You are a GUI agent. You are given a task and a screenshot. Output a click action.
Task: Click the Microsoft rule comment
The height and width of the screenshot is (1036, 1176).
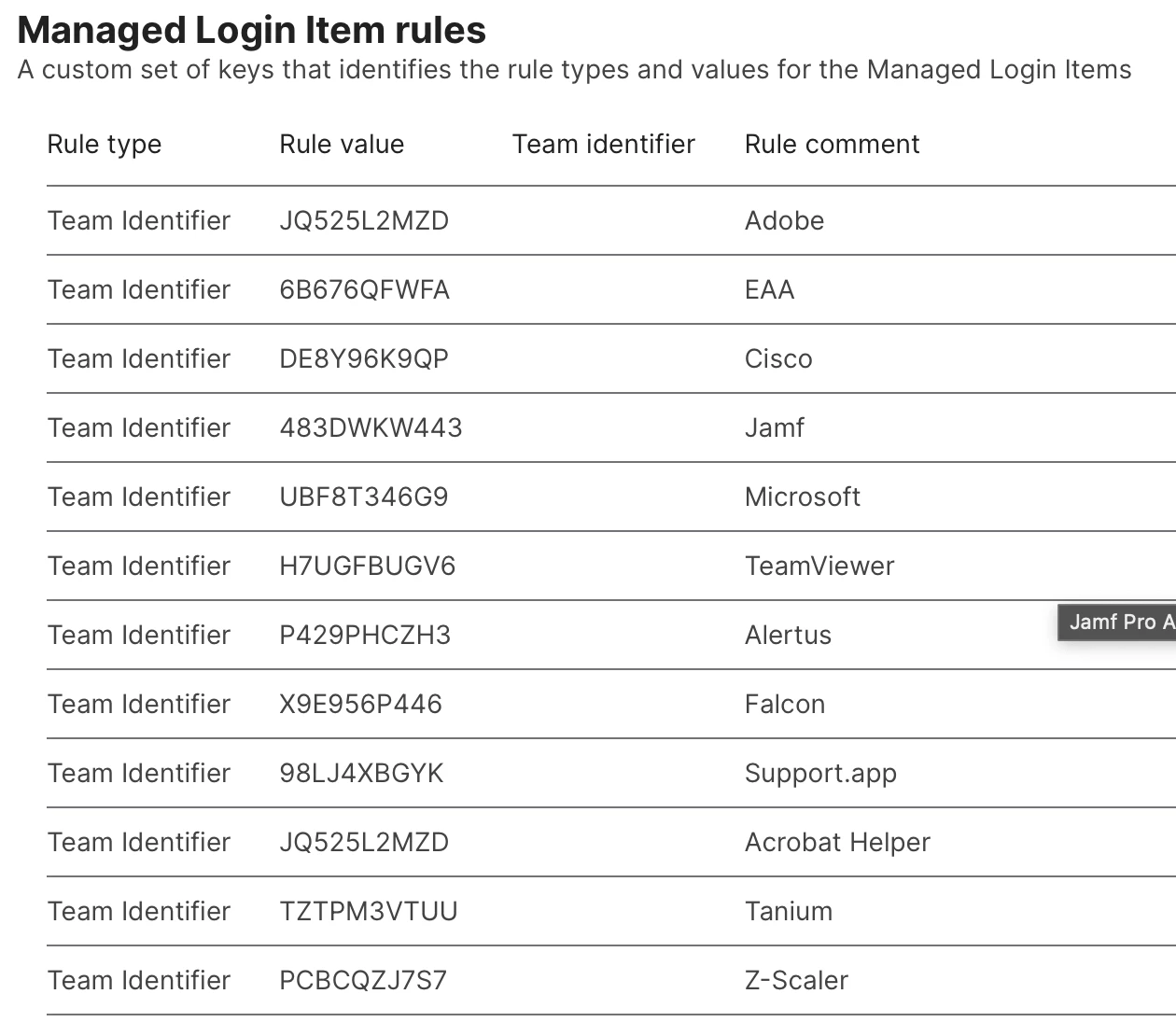803,497
